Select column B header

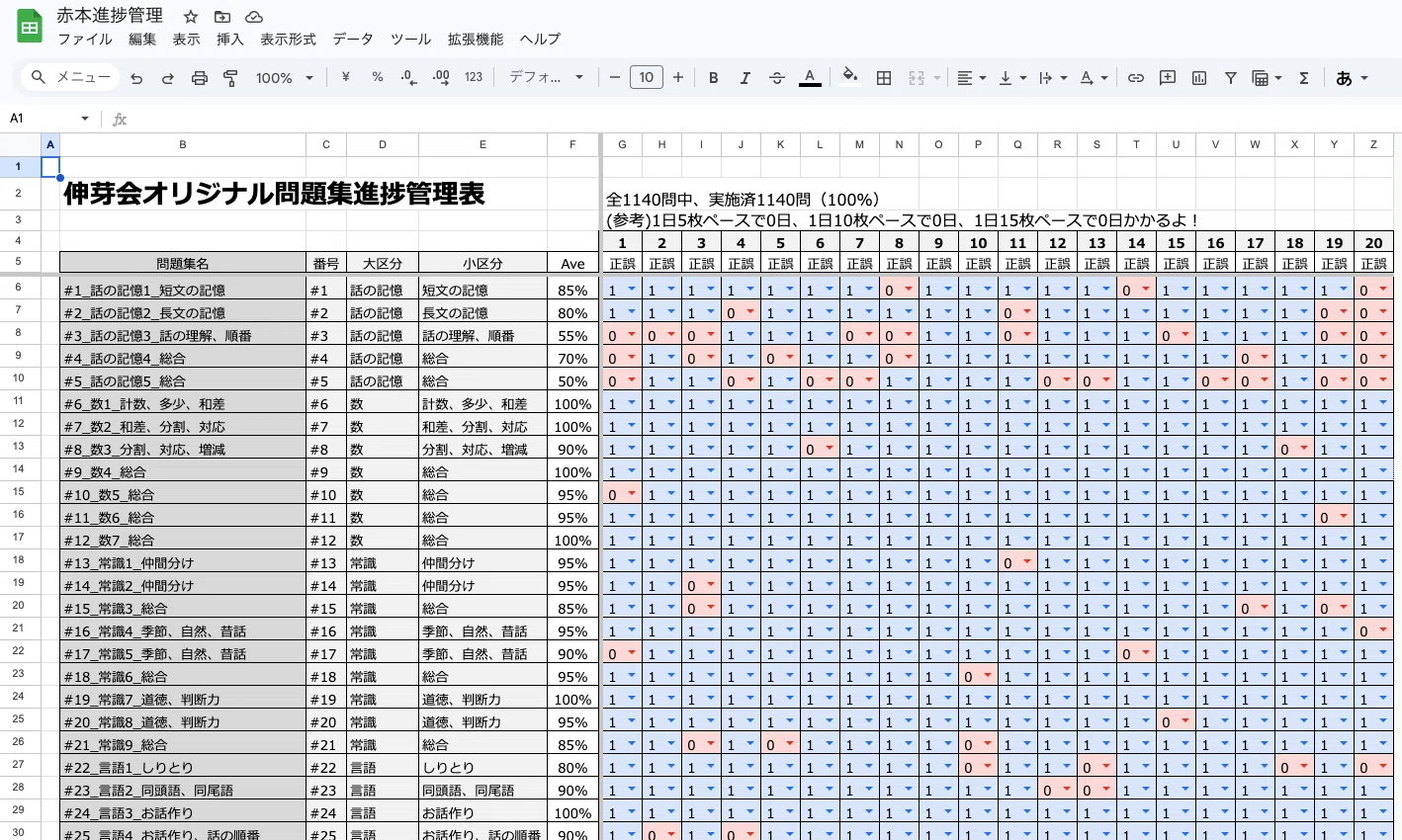183,145
